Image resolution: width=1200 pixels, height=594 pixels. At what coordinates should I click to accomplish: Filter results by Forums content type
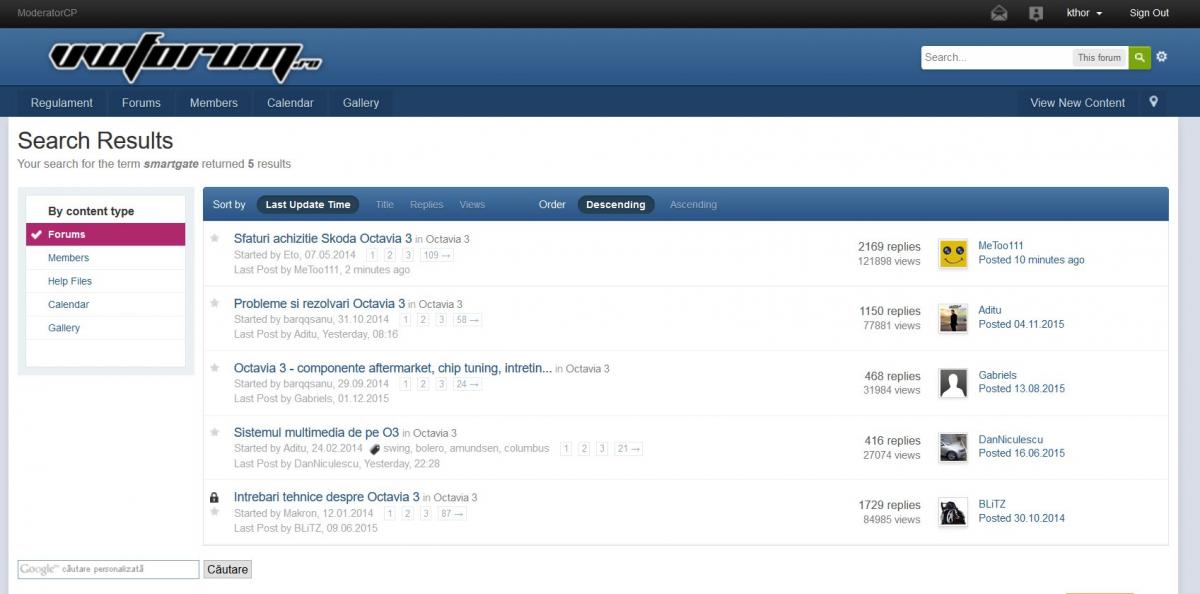[x=105, y=234]
